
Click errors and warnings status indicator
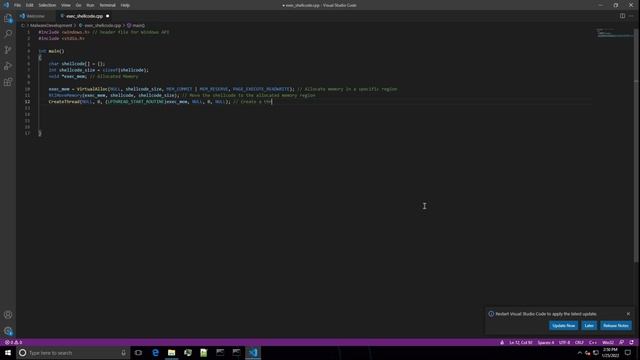click(x=13, y=342)
